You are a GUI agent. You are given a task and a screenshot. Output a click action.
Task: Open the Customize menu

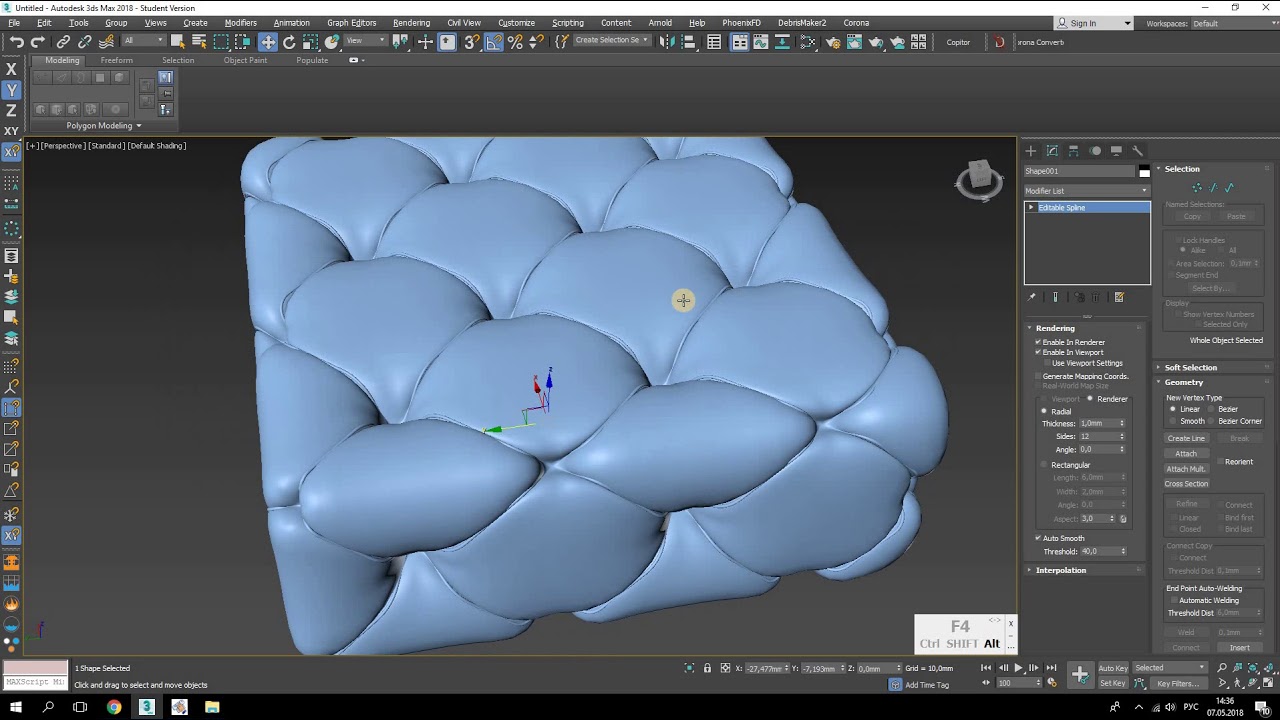click(x=516, y=23)
